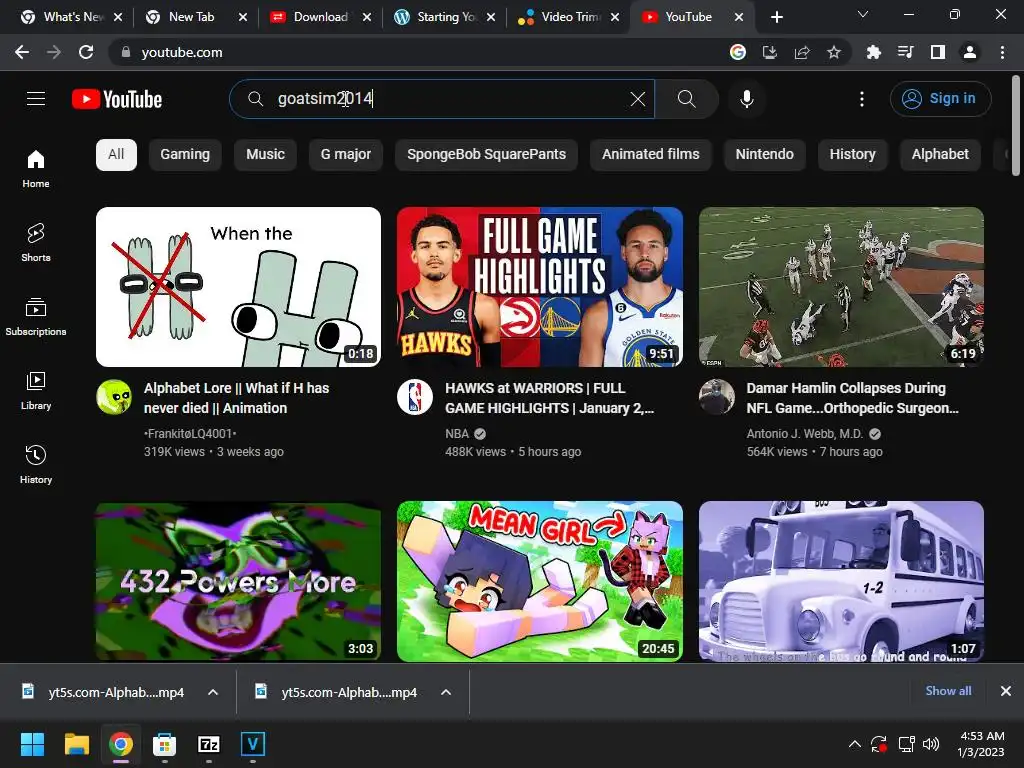
Task: Click the magnifier search button
Action: 686,99
